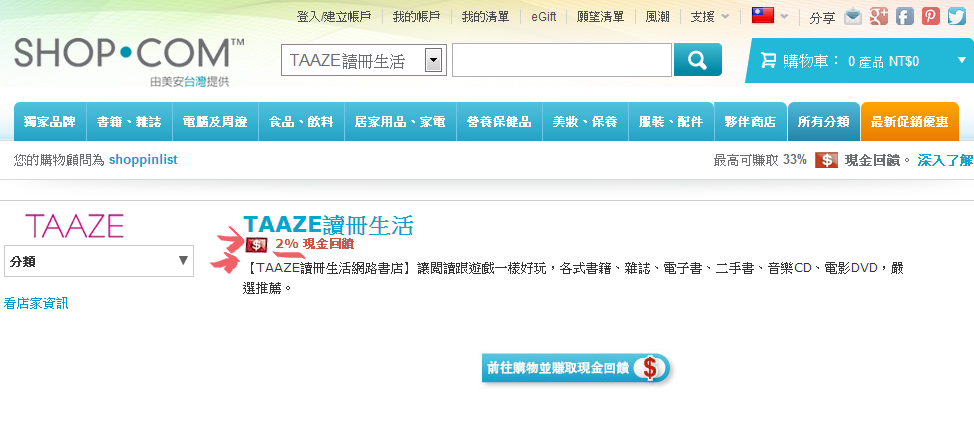Open 美妝、保養 navigation tab
The image size is (974, 433).
pos(585,122)
